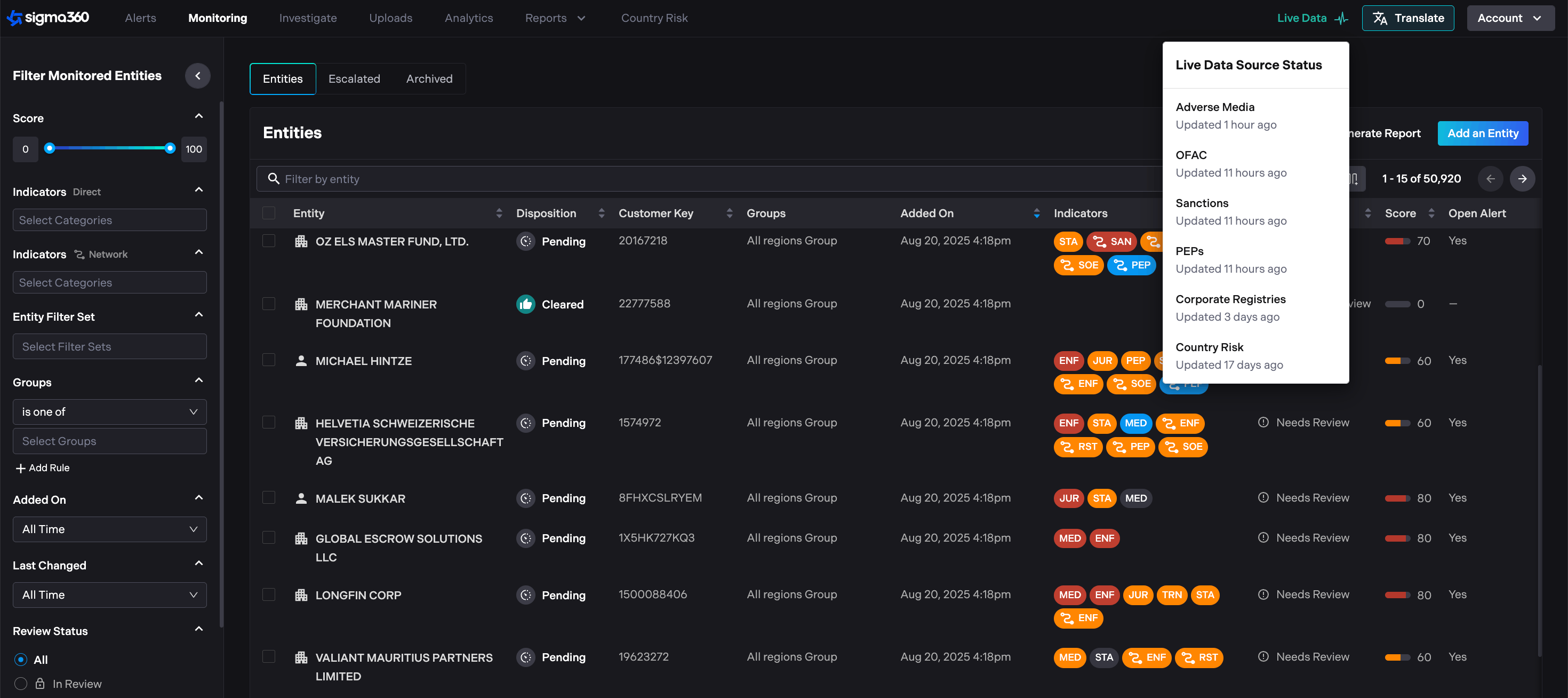This screenshot has width=1568, height=698.
Task: Open Country Risk in top navigation
Action: [654, 18]
